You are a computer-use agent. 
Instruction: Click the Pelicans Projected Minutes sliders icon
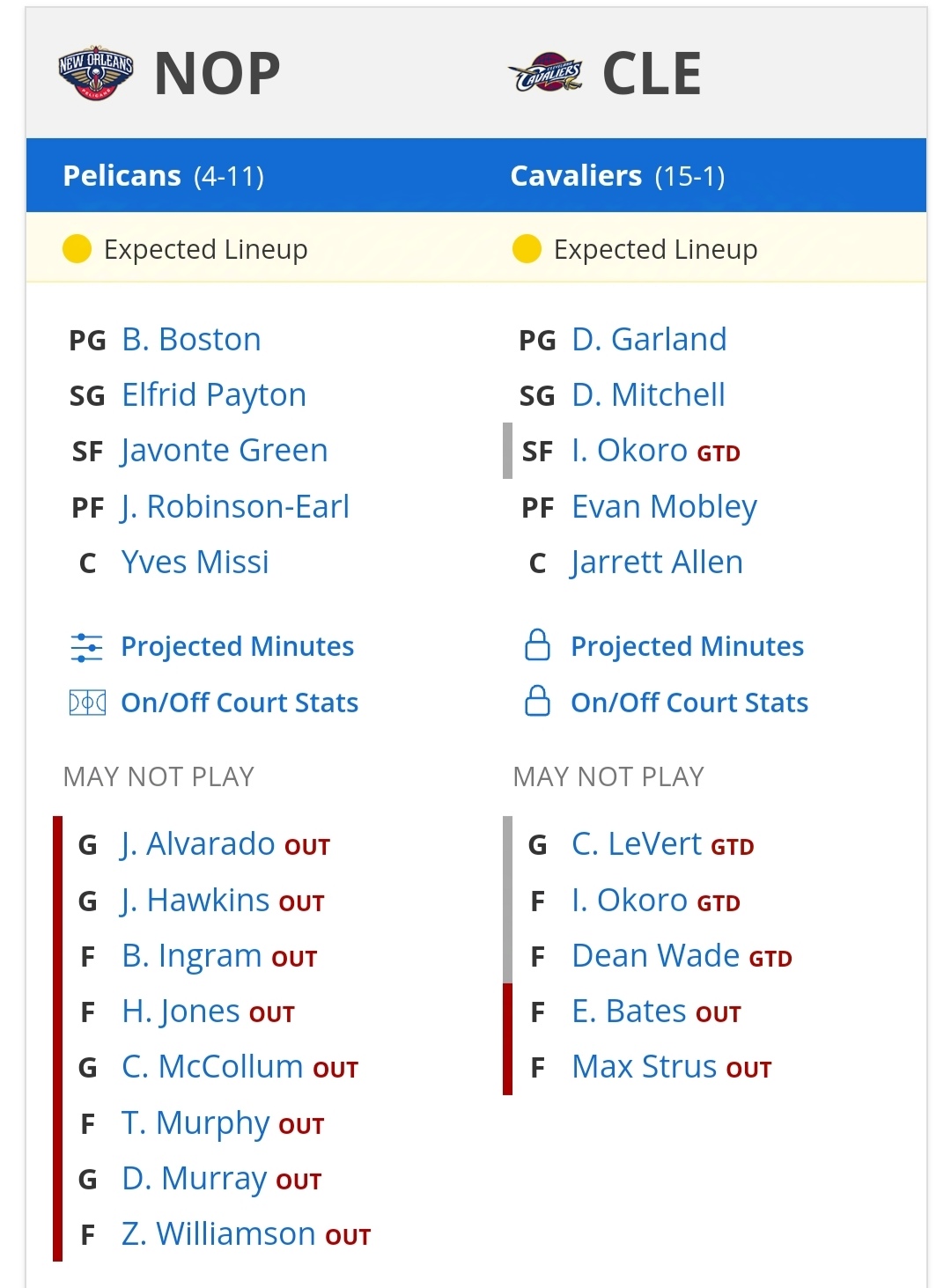86,647
